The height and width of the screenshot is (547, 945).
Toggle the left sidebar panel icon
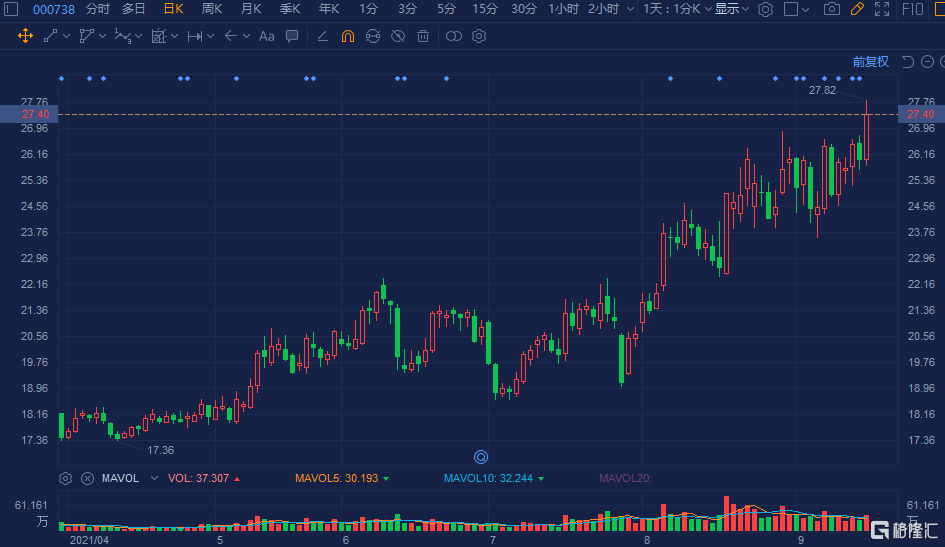[11, 9]
